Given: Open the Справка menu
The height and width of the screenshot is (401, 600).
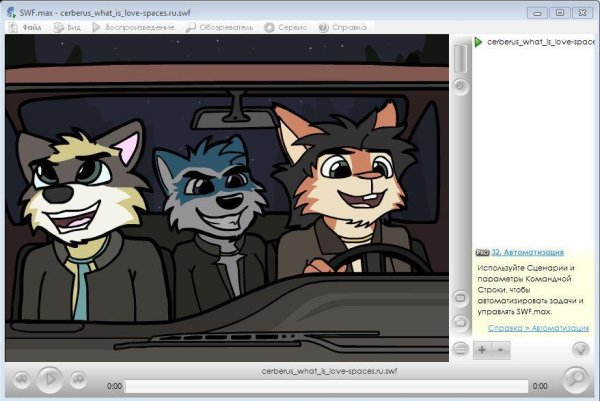Looking at the screenshot, I should (x=342, y=28).
